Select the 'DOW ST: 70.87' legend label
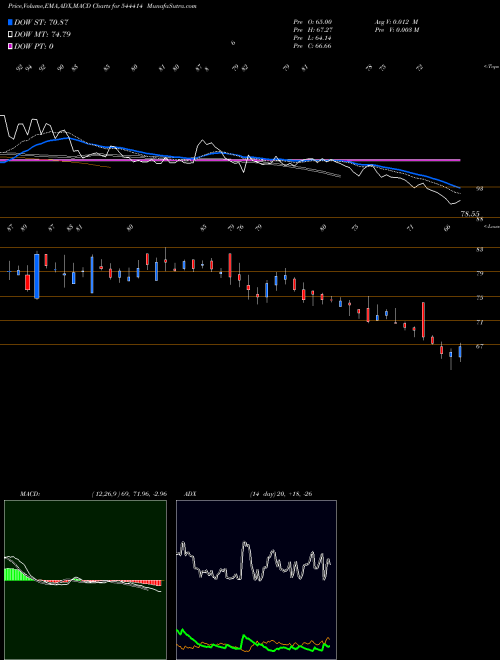This screenshot has width=500, height=660. click(x=41, y=23)
